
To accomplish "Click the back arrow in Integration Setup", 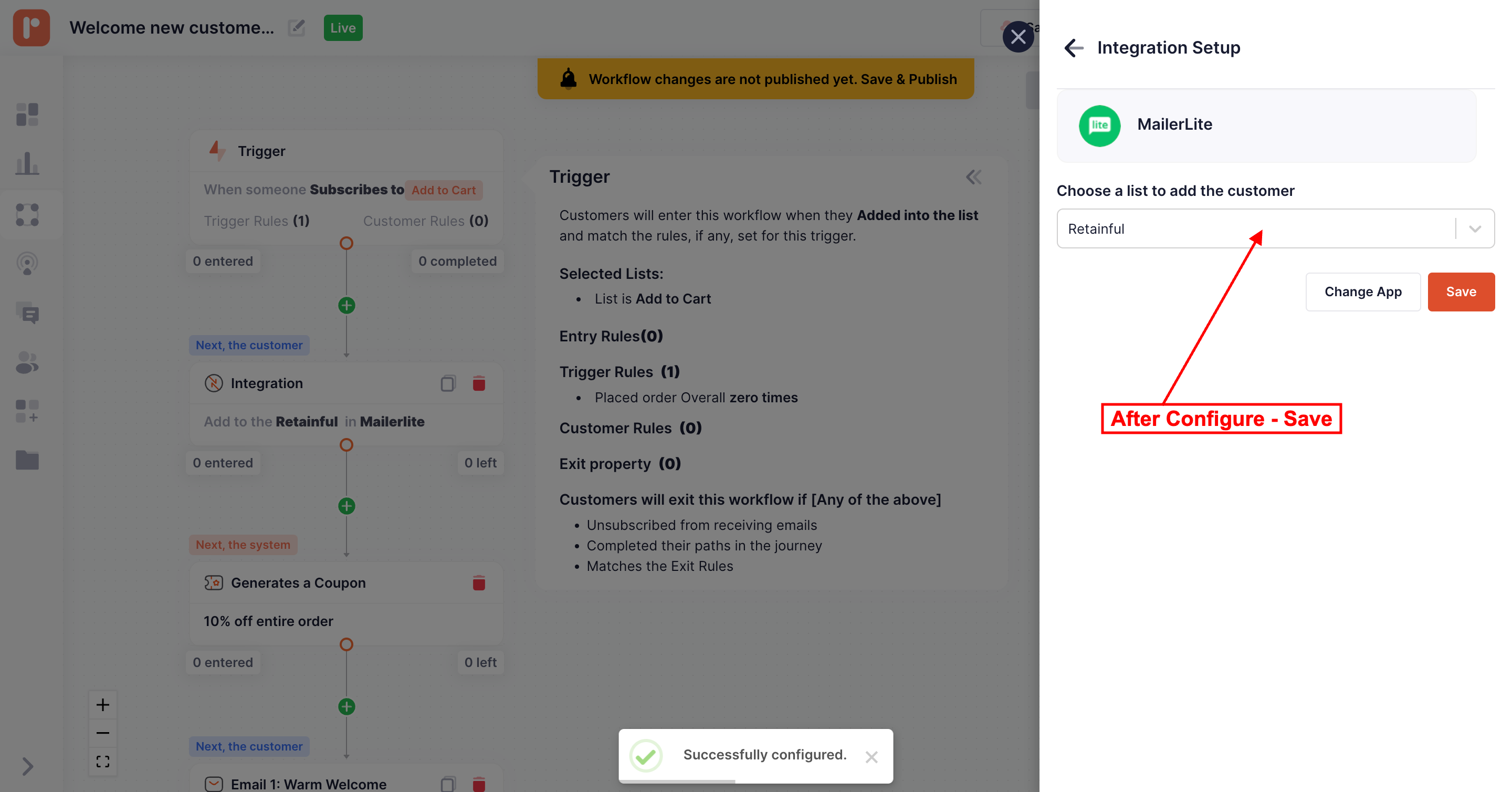I will (1074, 48).
